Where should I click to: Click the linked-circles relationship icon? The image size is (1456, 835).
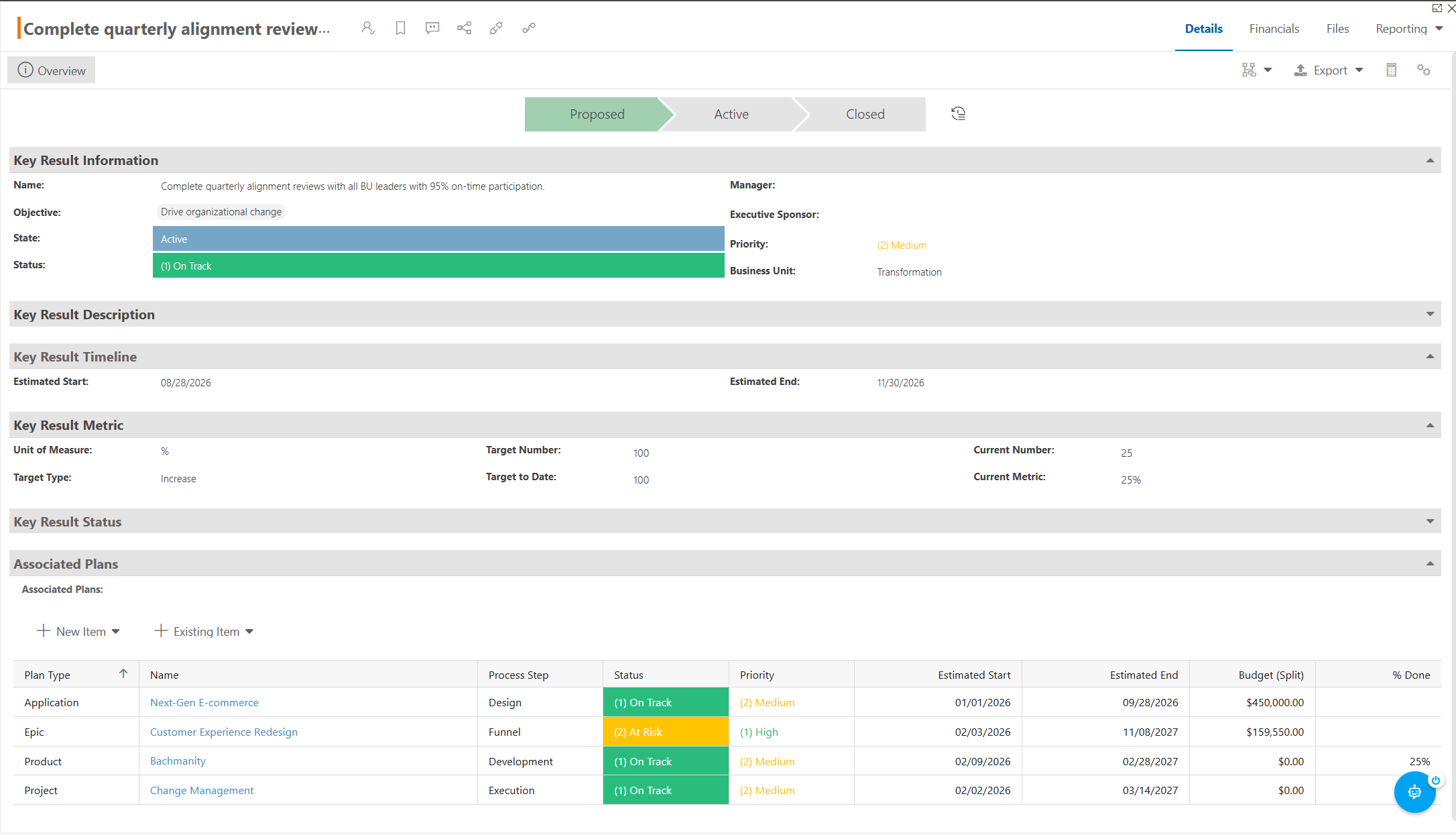[529, 28]
